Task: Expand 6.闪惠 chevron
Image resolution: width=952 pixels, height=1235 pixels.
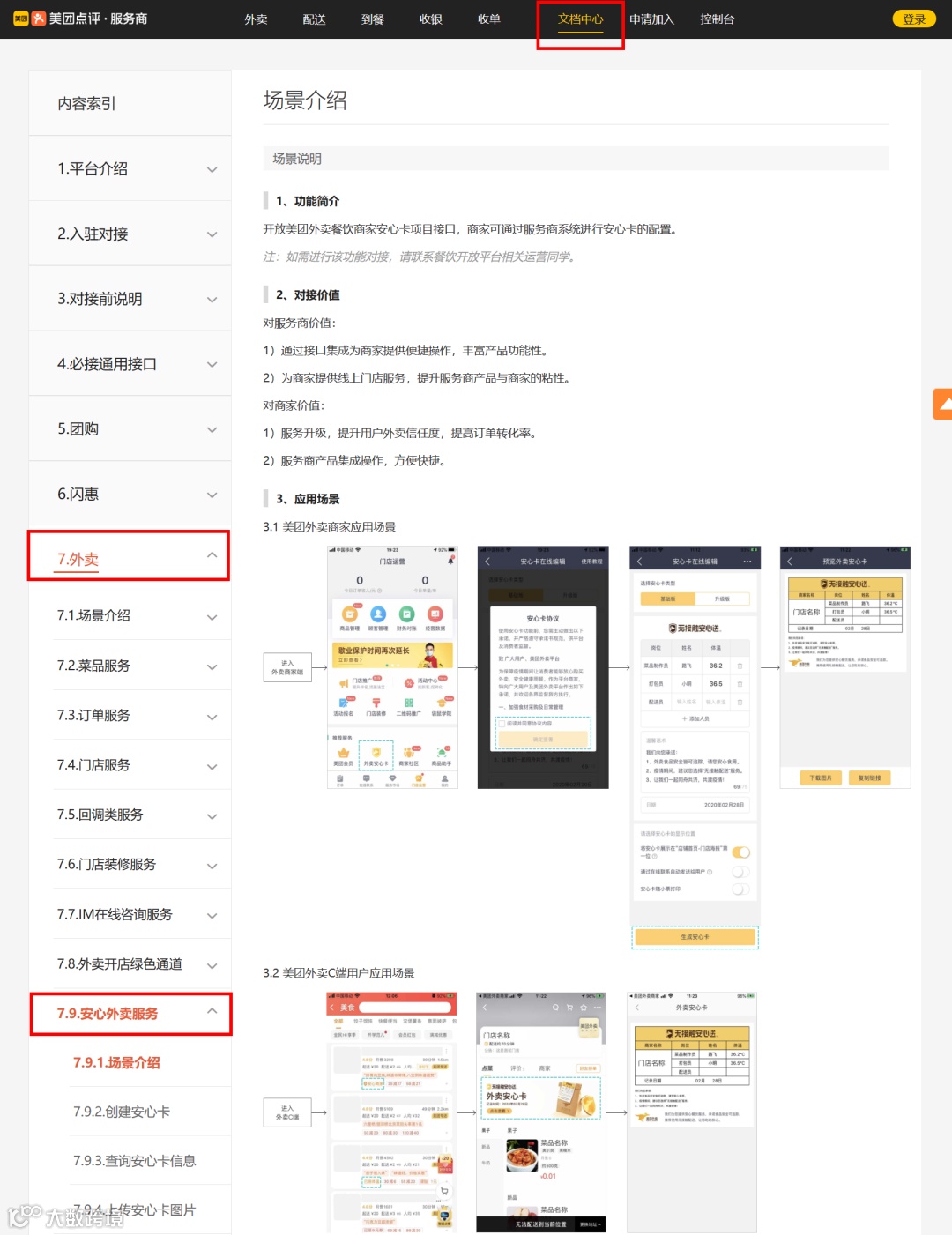Action: 212,495
